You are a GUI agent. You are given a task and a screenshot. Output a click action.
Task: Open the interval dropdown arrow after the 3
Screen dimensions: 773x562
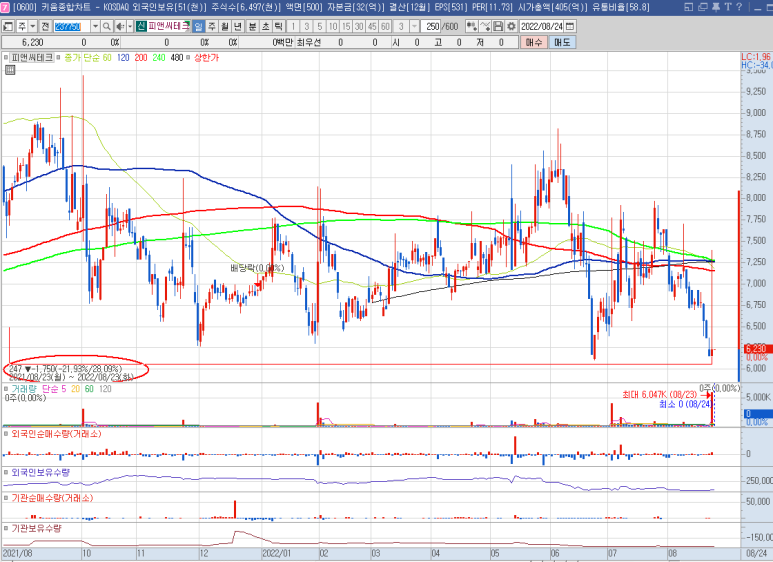coord(415,26)
